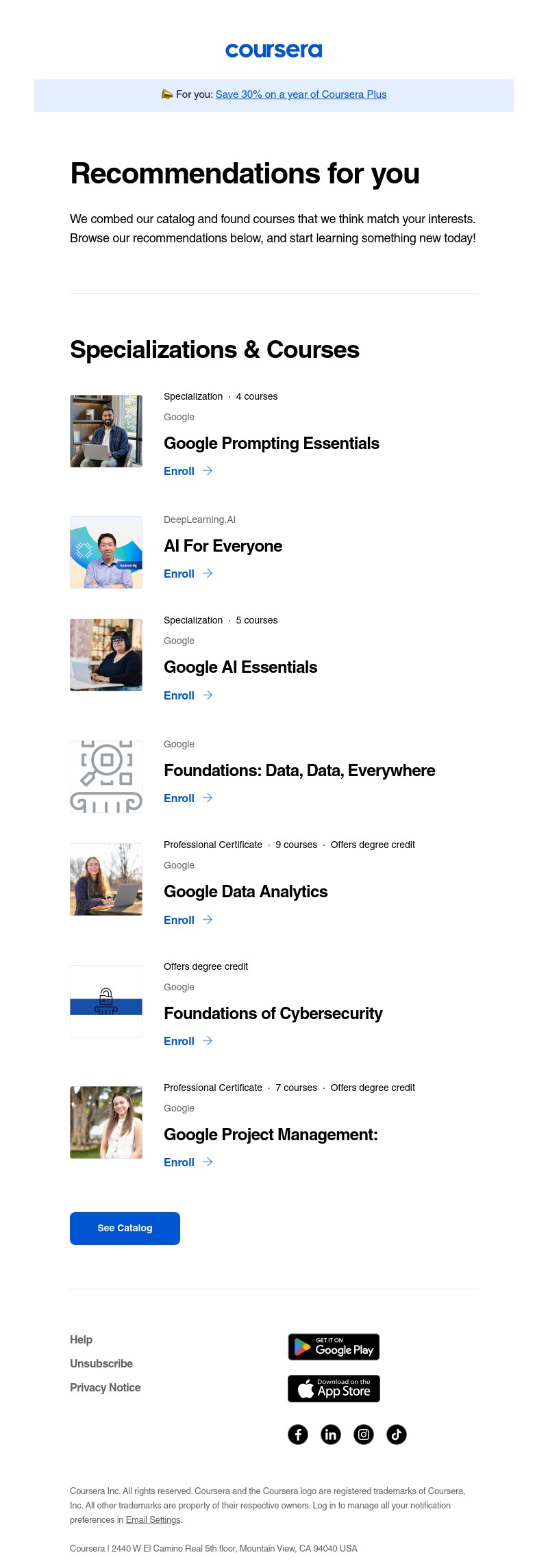Tap the Download on the App Store badge
This screenshot has height=1568, width=548.
334,1388
